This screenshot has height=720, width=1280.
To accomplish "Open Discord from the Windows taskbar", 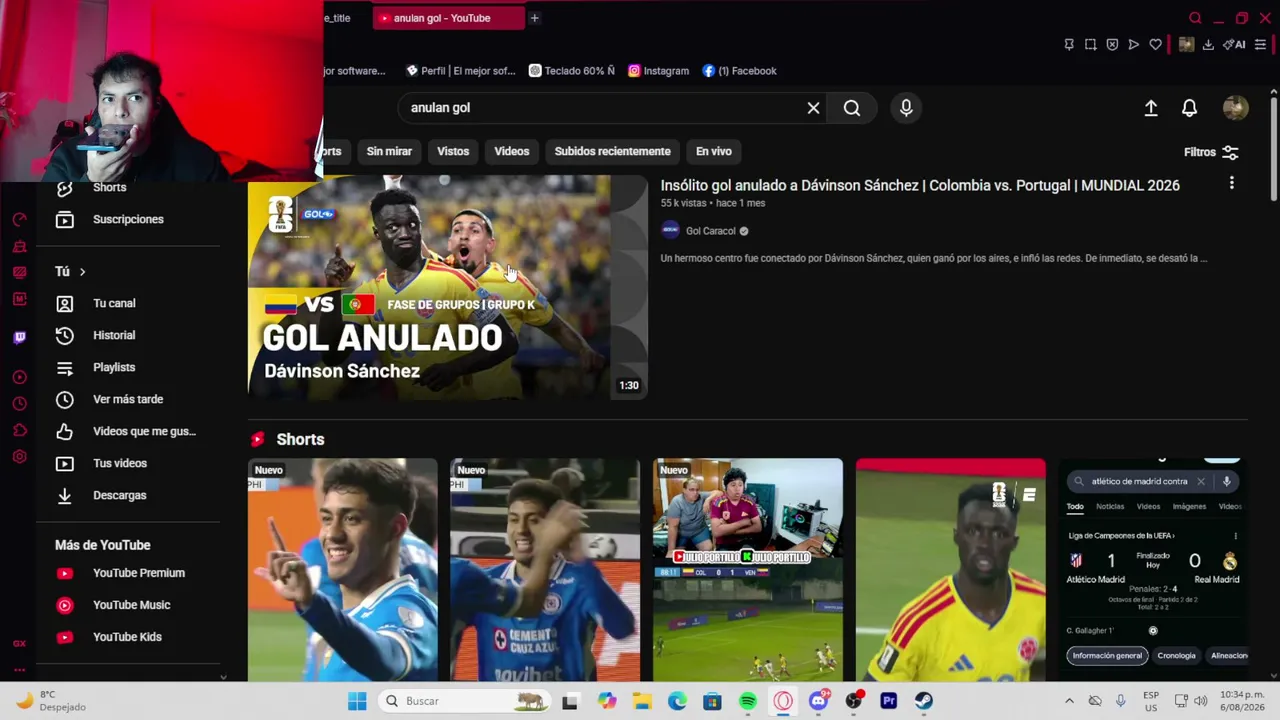I will (x=819, y=701).
